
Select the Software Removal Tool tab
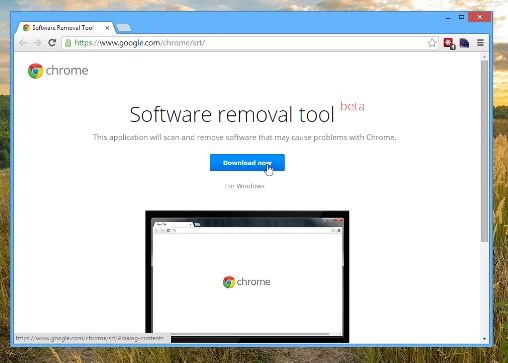pos(66,28)
